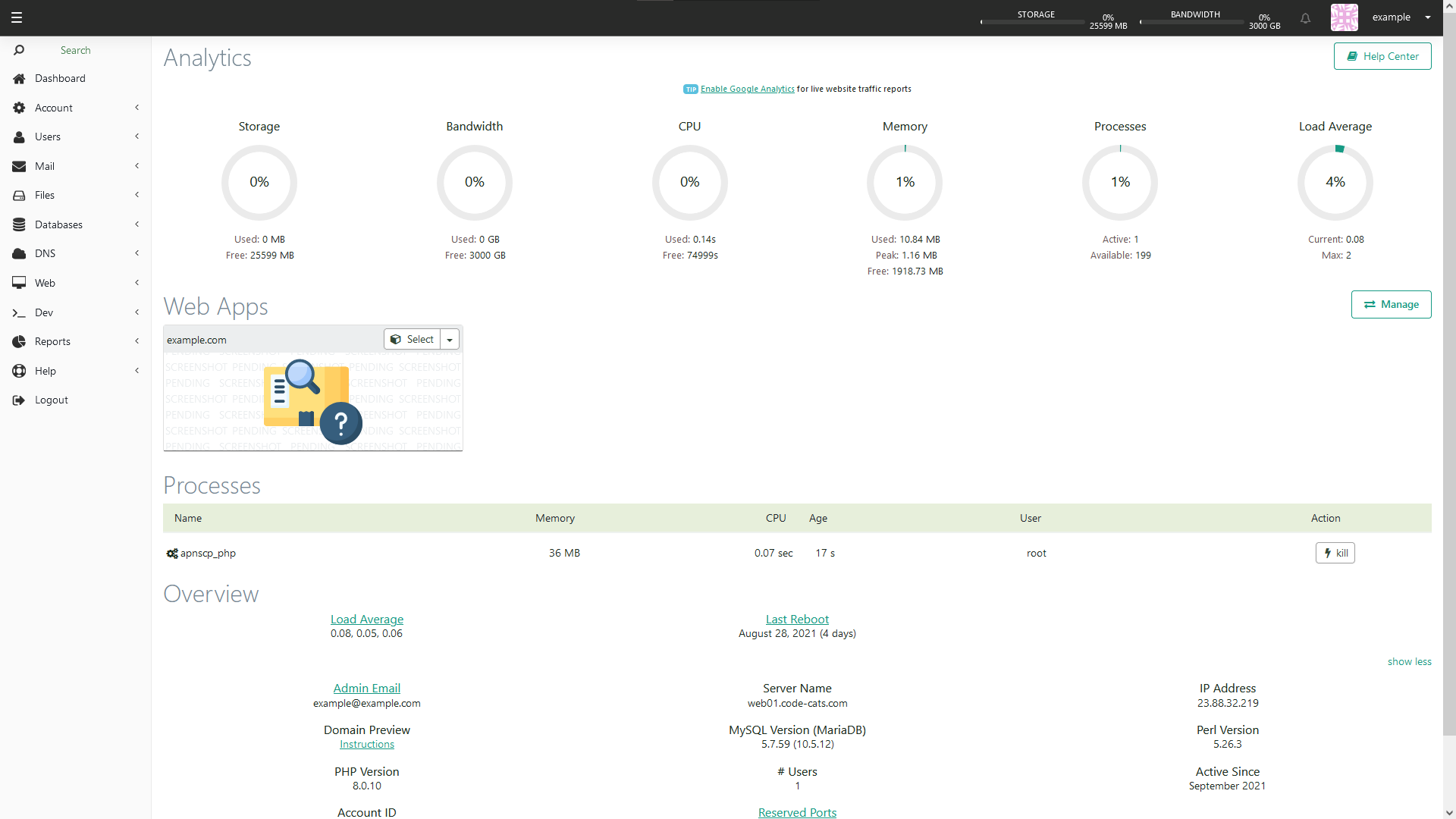Open the Web menu item

[76, 283]
